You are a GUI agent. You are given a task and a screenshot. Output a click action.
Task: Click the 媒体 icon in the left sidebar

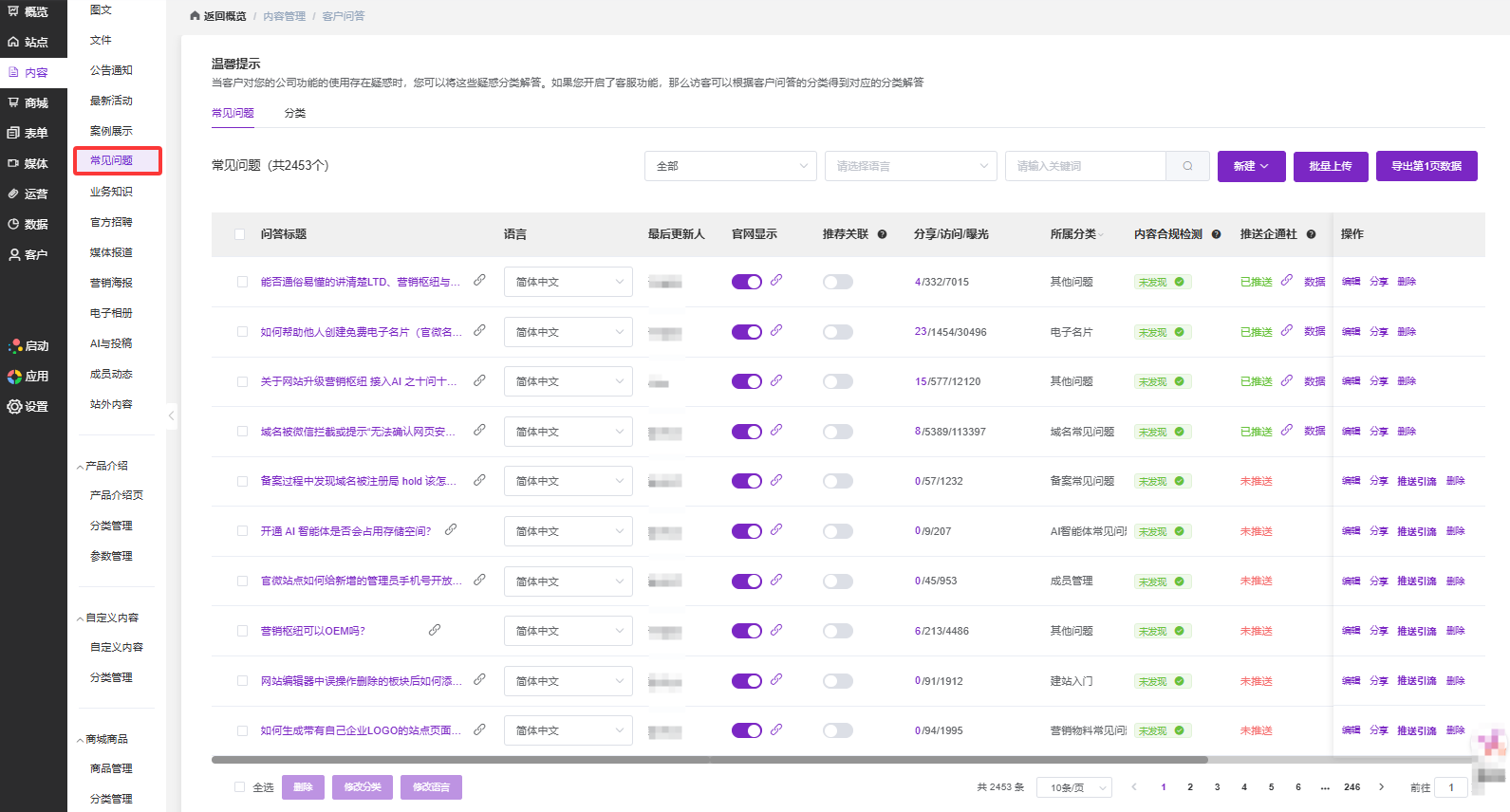[13, 163]
